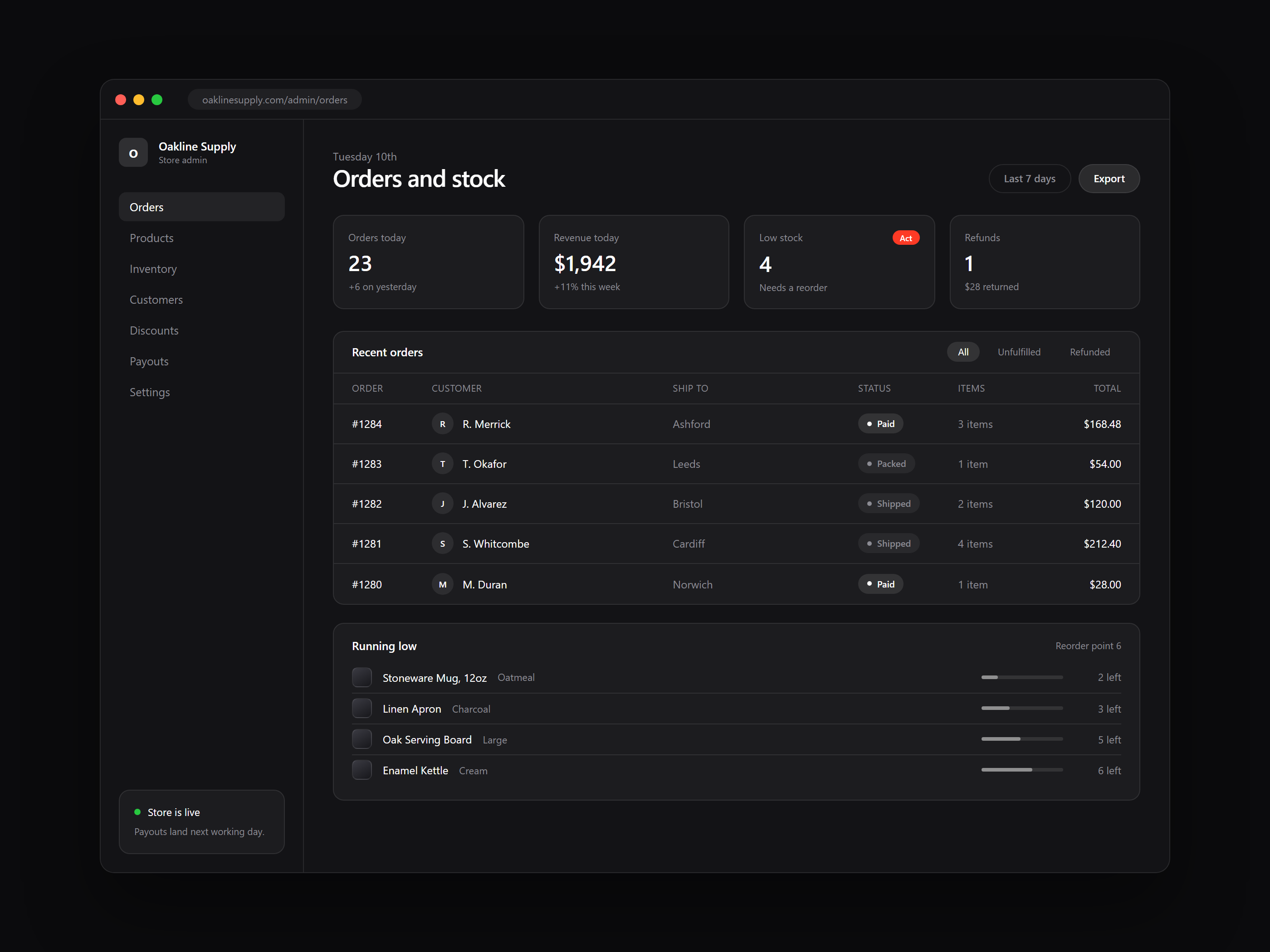The height and width of the screenshot is (952, 1270).
Task: Click the Reorder point 6 label
Action: tap(1088, 646)
